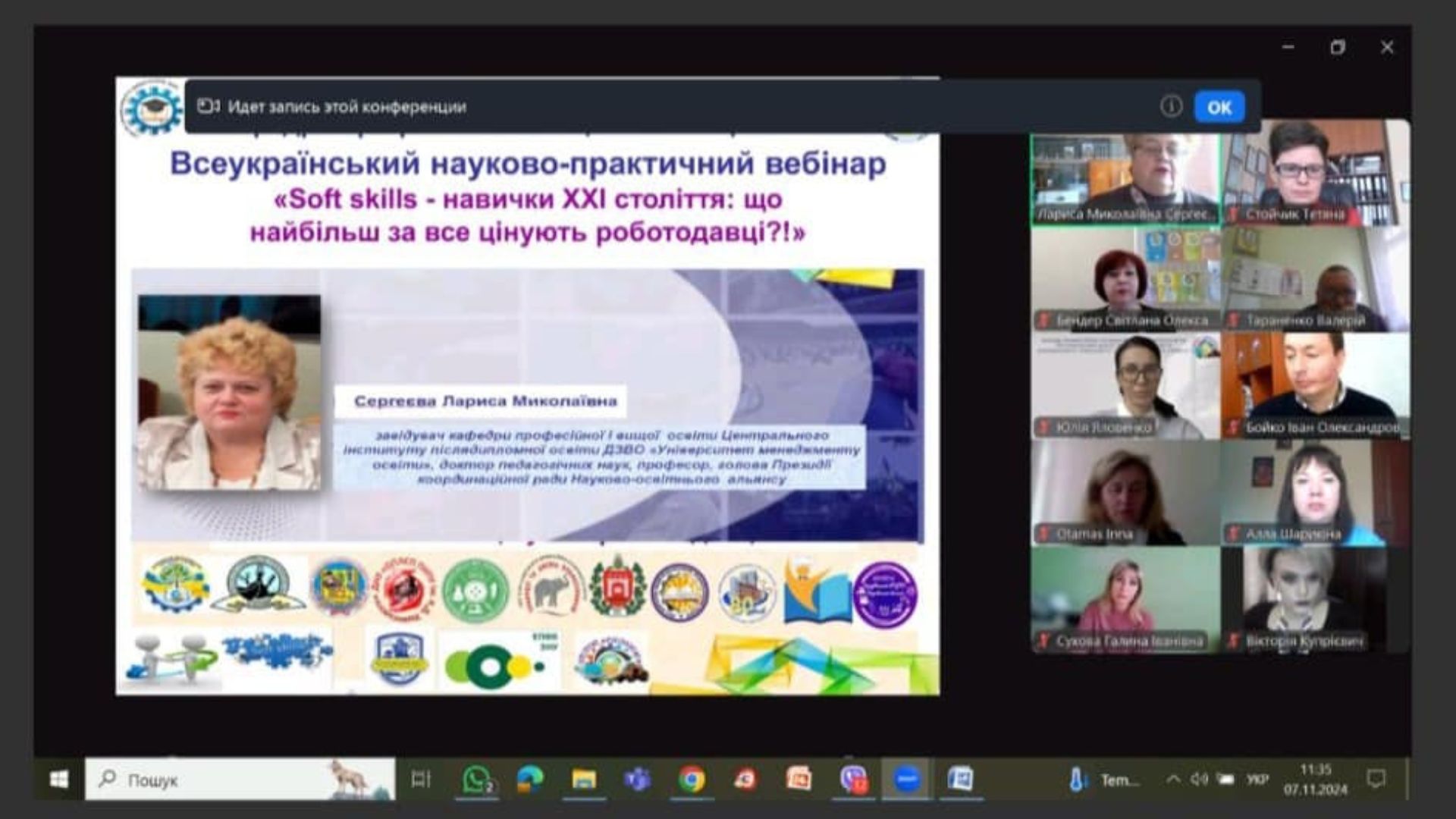Click the recording camera icon in banner
The image size is (1456, 819).
[x=209, y=106]
